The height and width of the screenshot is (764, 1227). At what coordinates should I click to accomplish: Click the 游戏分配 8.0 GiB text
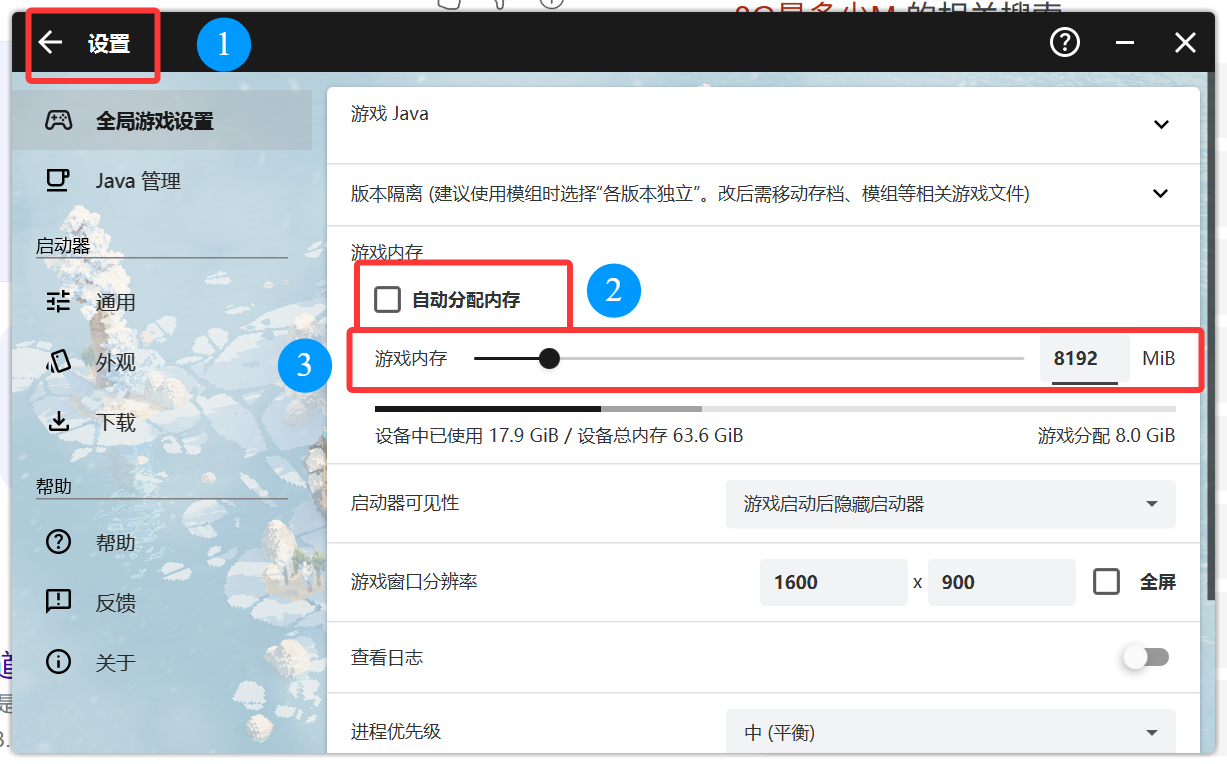[1106, 435]
